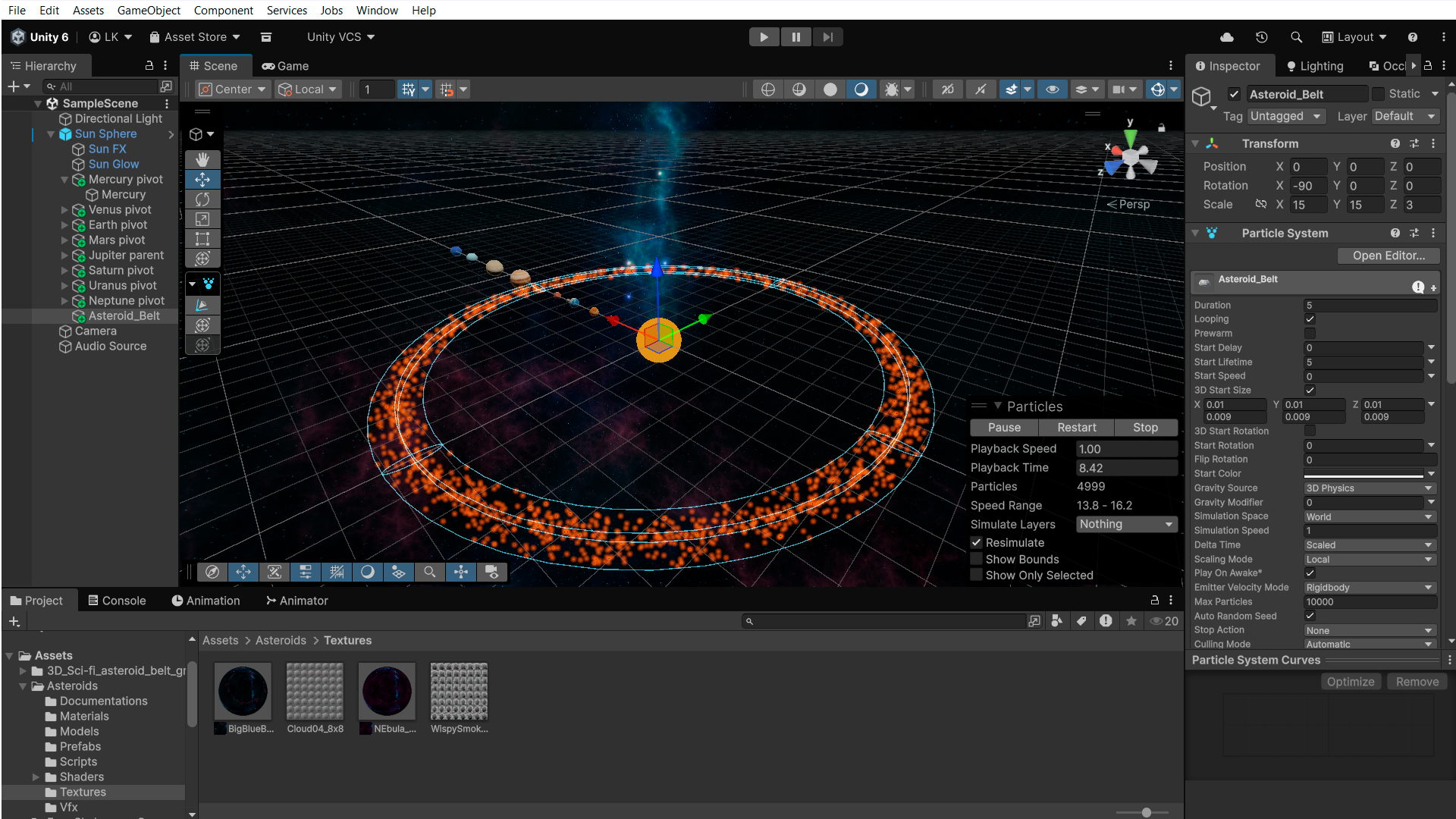The height and width of the screenshot is (819, 1456).
Task: Select the Scale tool in Scene
Action: pos(202,219)
